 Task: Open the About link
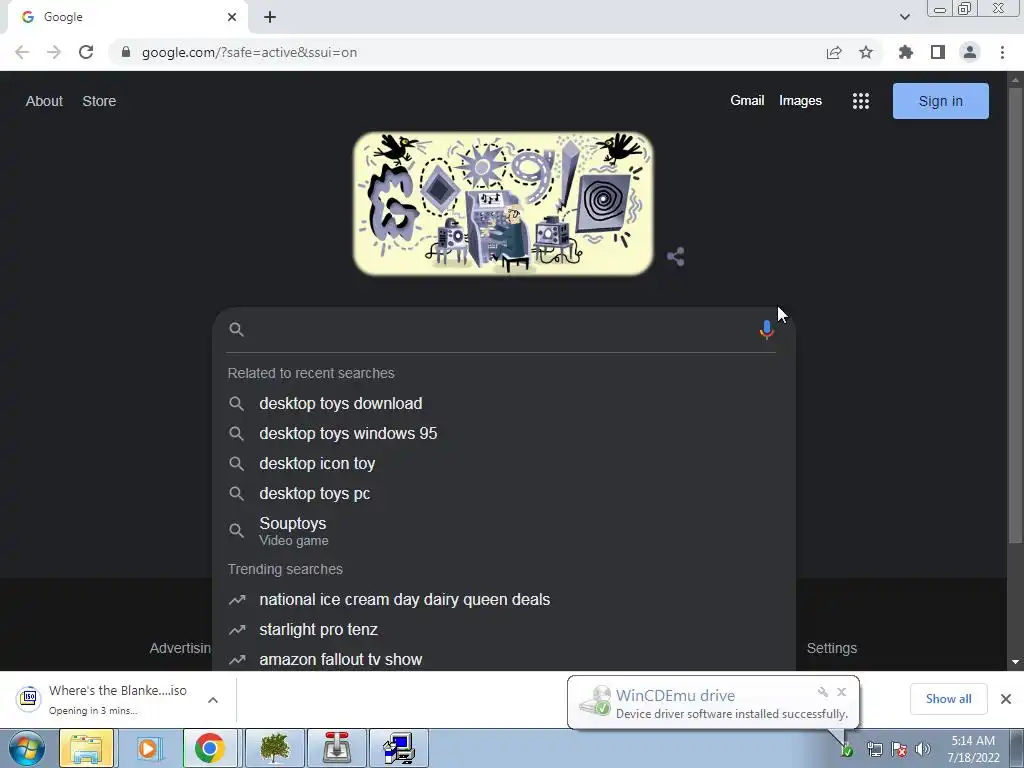(44, 101)
